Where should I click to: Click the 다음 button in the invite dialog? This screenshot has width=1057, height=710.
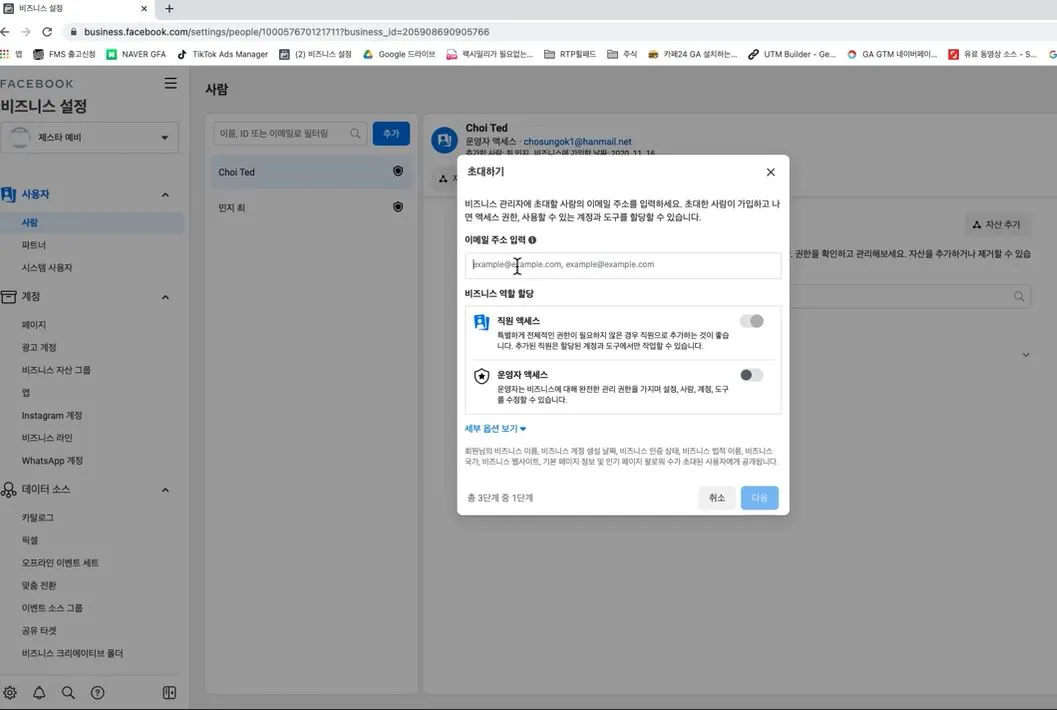coord(762,497)
